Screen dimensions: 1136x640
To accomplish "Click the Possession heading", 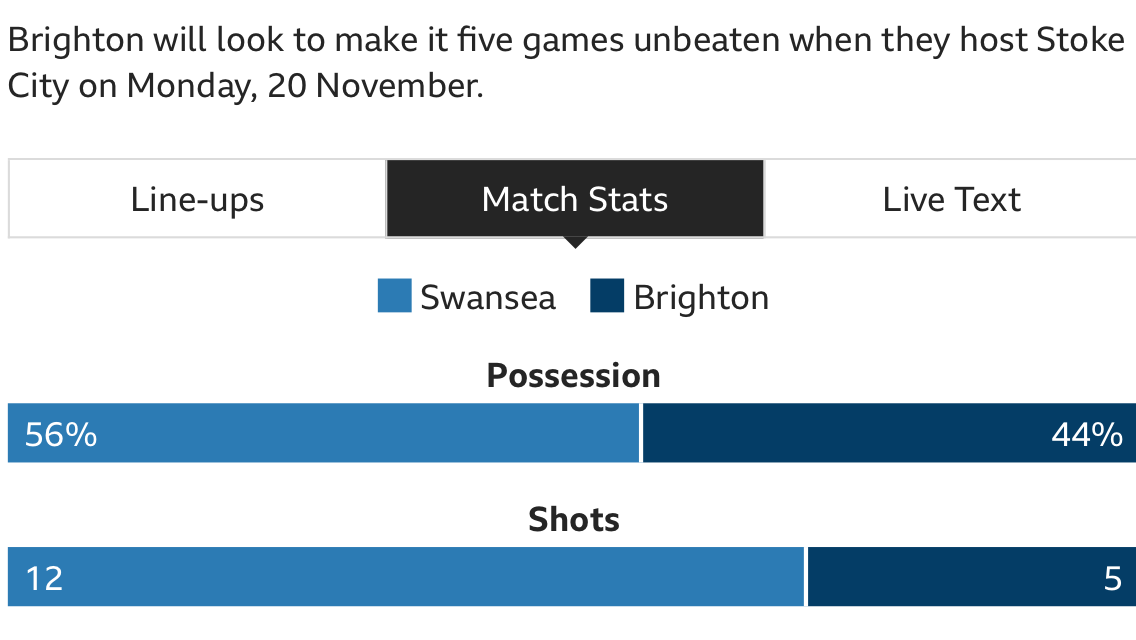I will (574, 375).
